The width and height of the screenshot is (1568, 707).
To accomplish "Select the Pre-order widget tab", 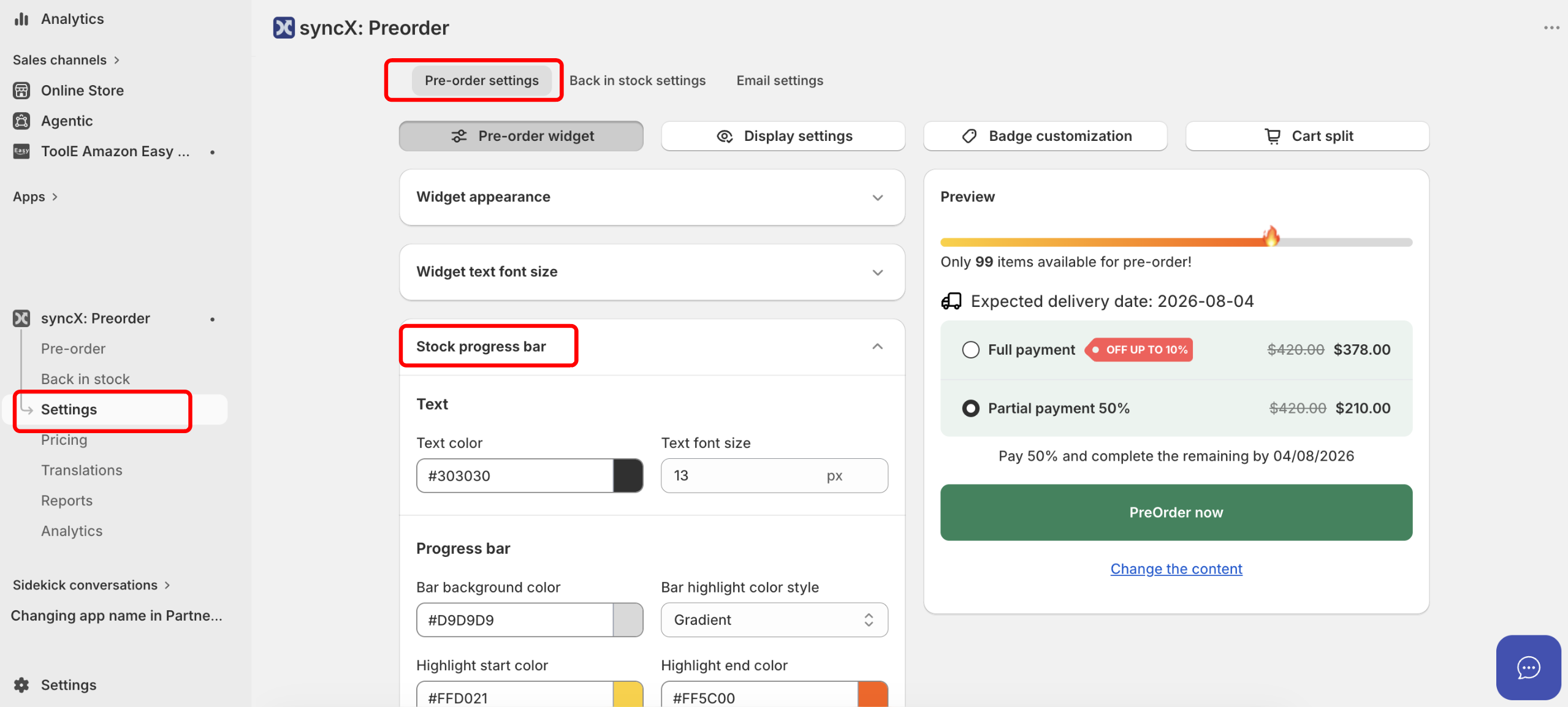I will click(521, 136).
